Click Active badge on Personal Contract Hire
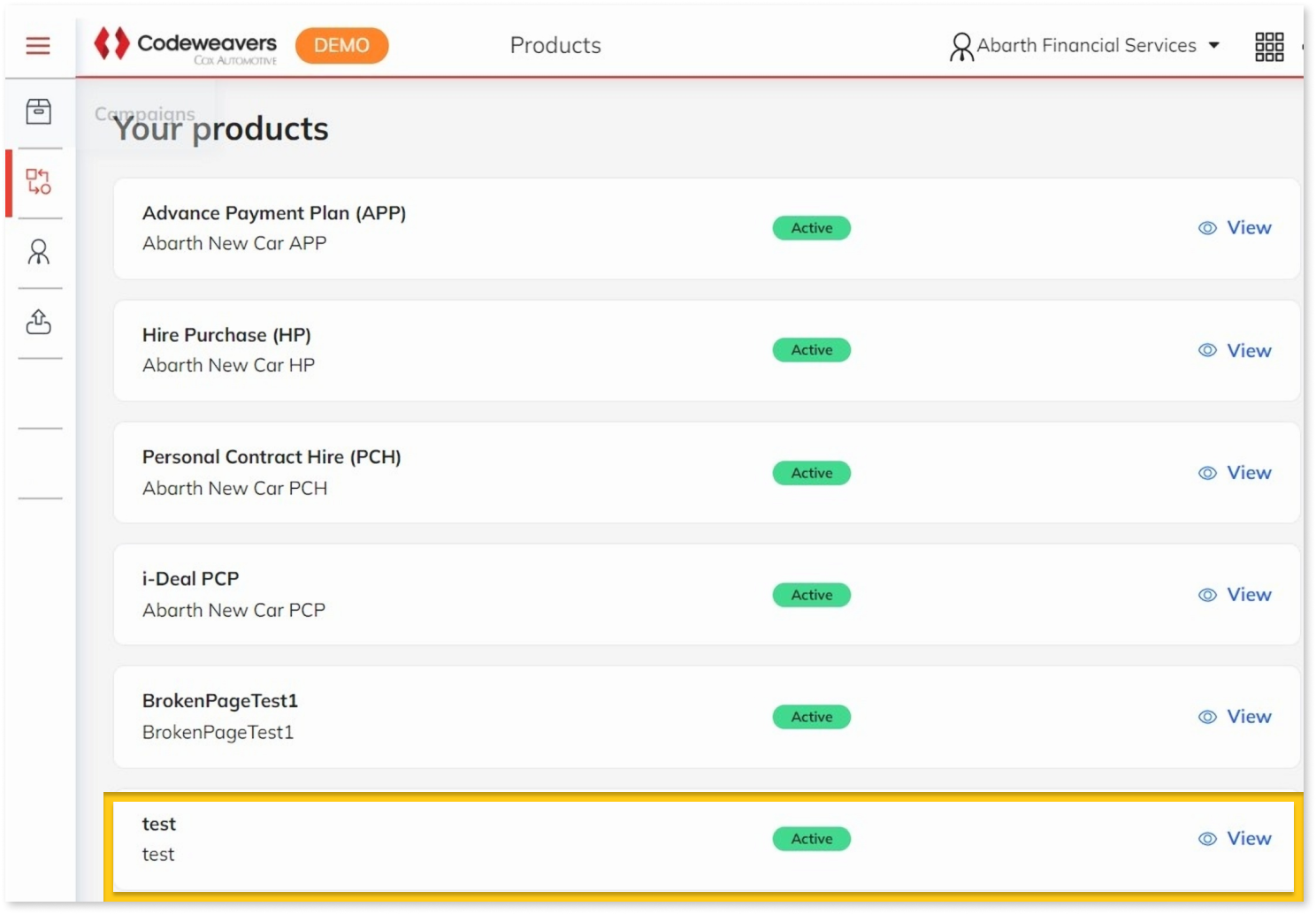 pyautogui.click(x=812, y=473)
